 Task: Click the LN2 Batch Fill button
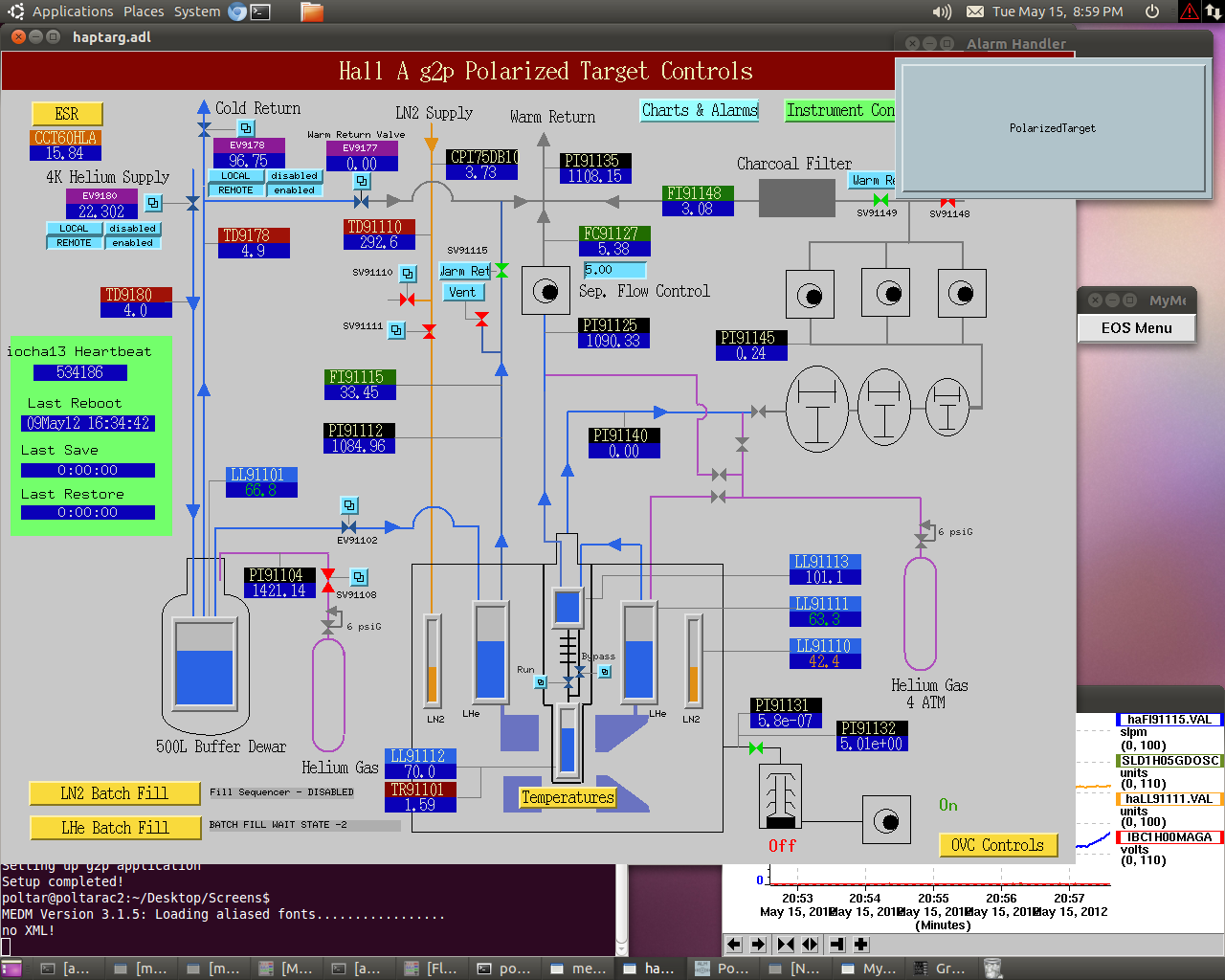pos(115,793)
